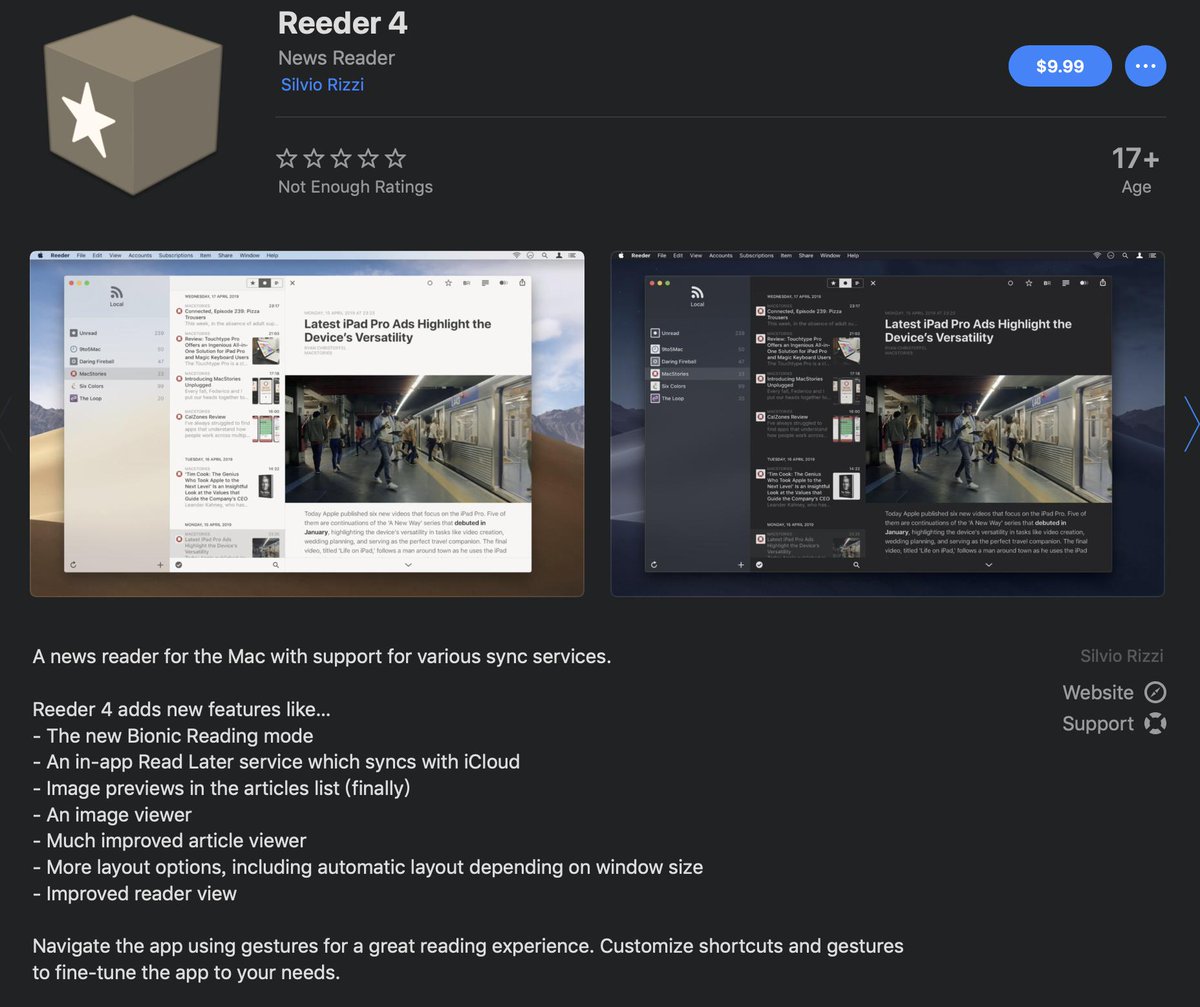The height and width of the screenshot is (1007, 1200).
Task: Click the plus icon in light screenshot
Action: (x=160, y=565)
